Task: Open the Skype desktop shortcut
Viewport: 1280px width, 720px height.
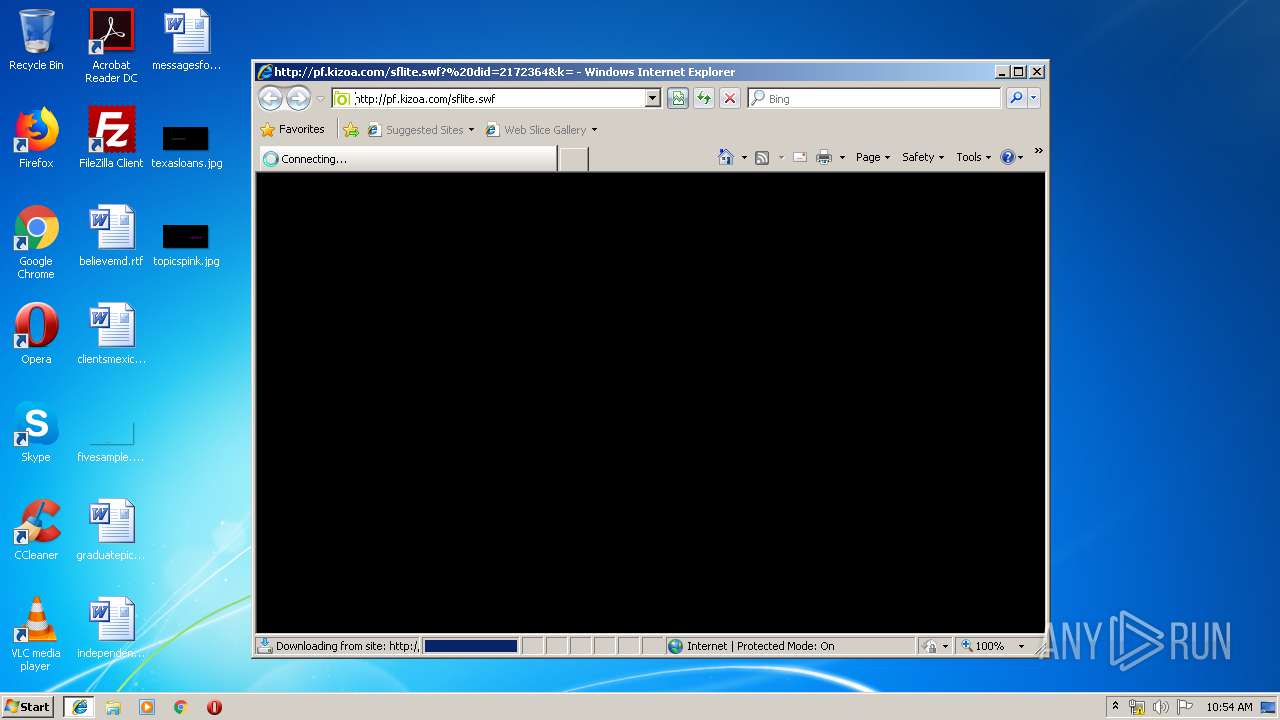Action: coord(36,432)
